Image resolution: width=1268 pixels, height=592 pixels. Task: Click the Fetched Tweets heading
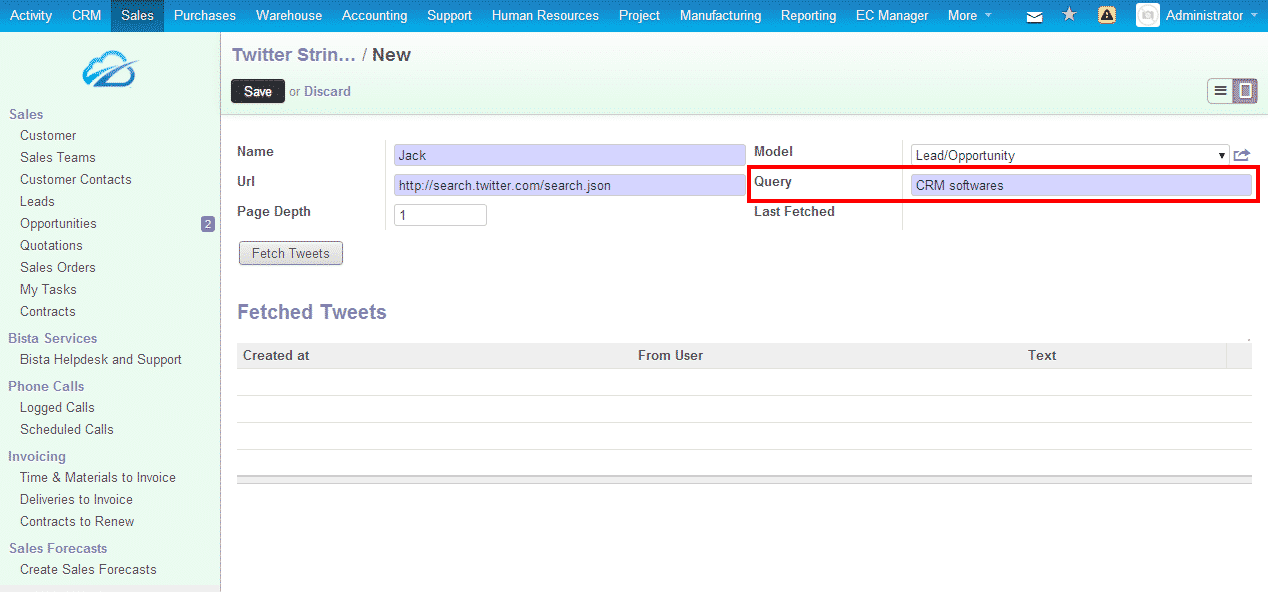312,312
